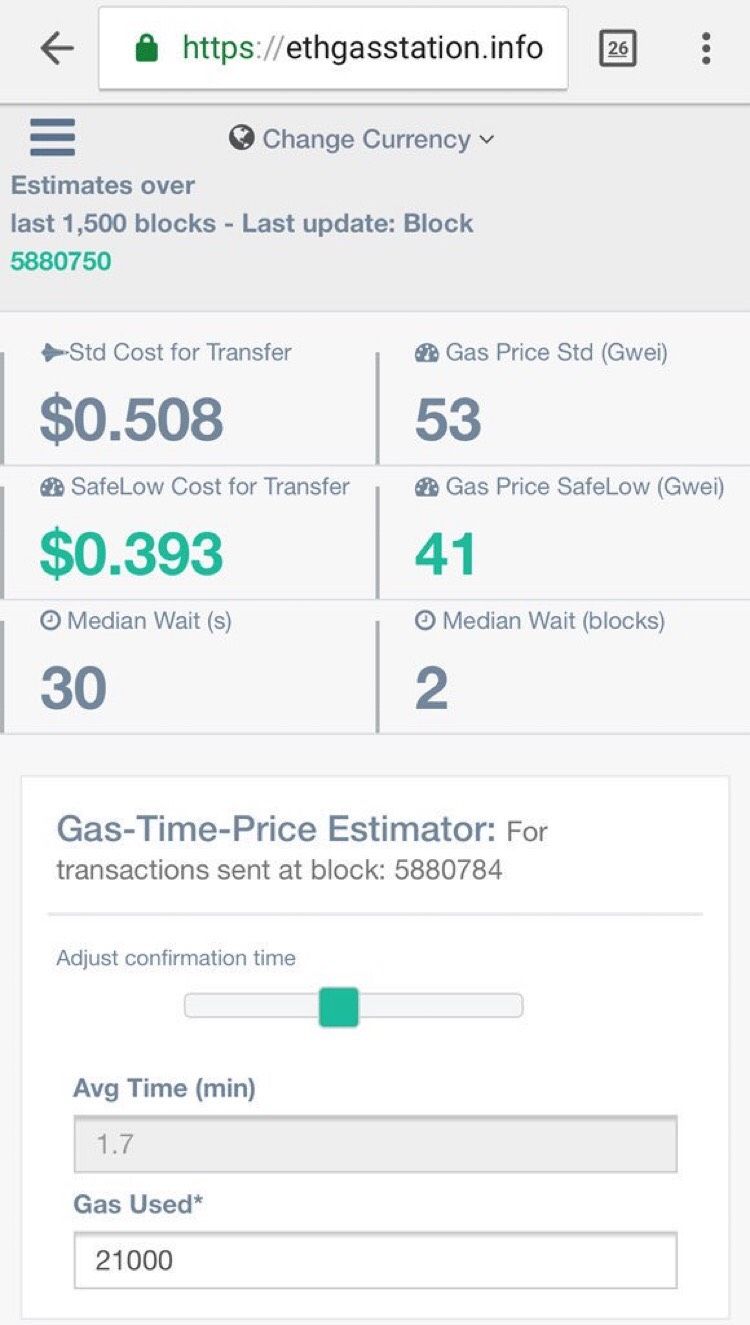Viewport: 750px width, 1325px height.
Task: Click the Avg Time (min) field
Action: [375, 1144]
